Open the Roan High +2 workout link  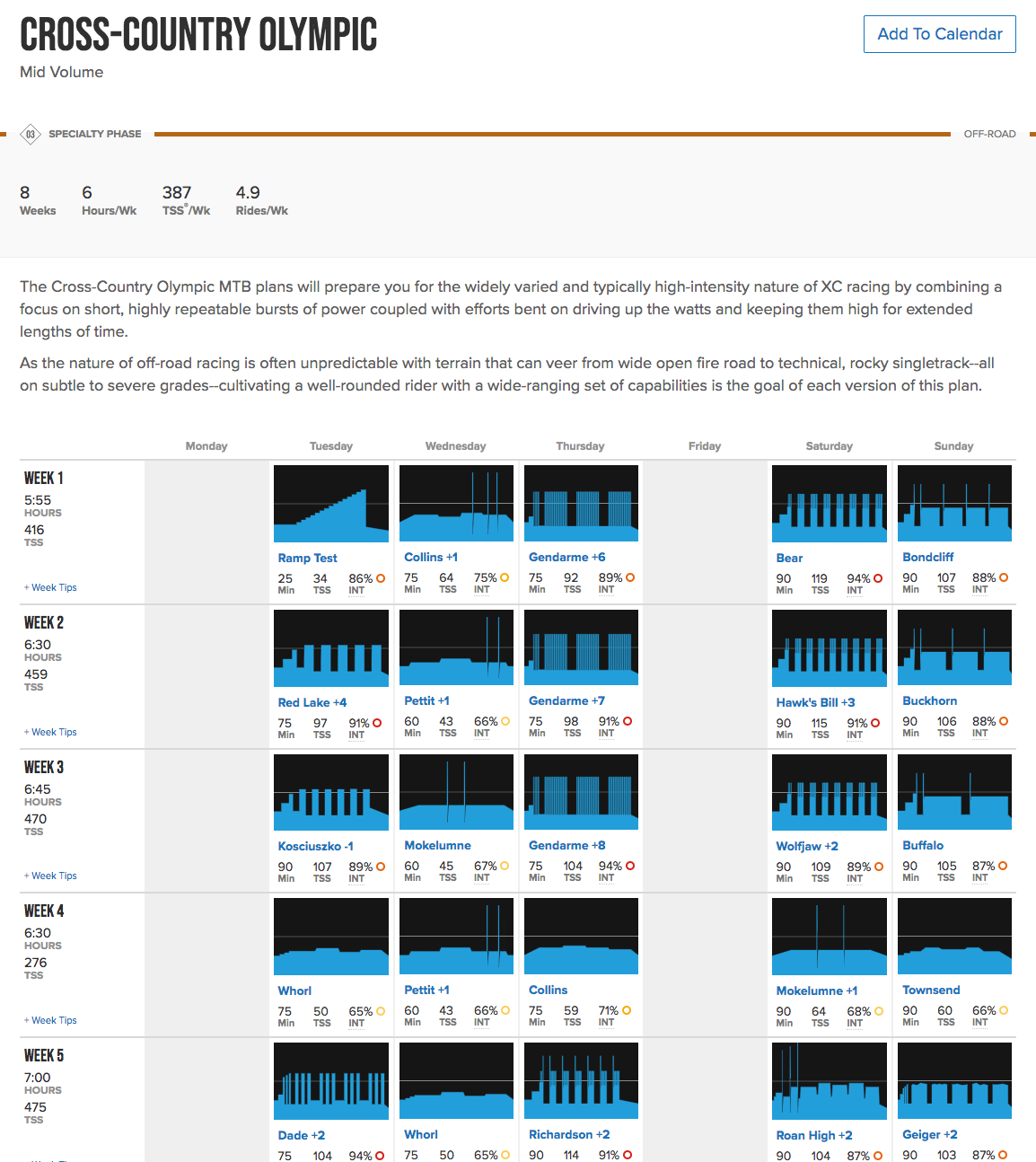(x=814, y=1135)
